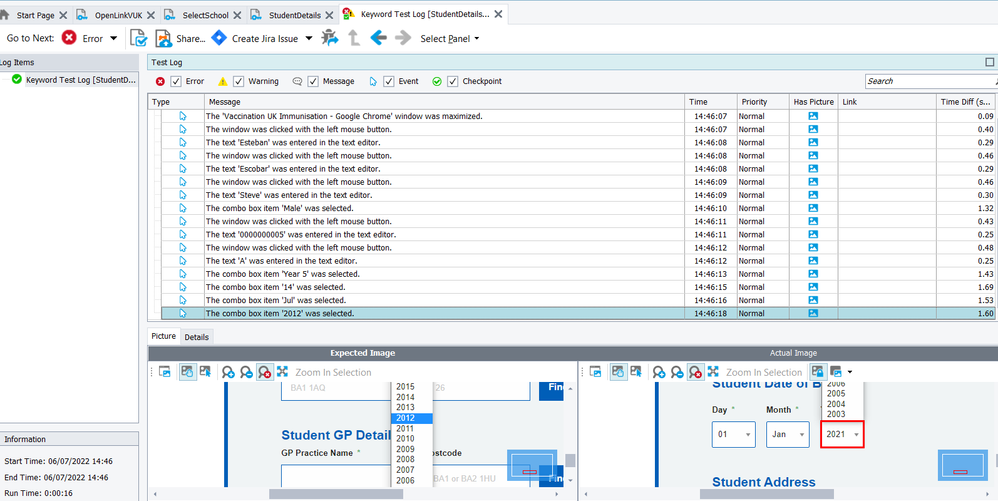This screenshot has height=501, width=998.
Task: Click the blue back arrow in toolbar
Action: 378,38
